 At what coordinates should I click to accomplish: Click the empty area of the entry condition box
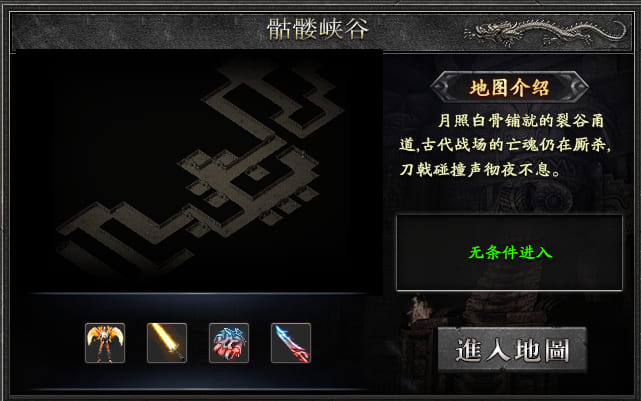point(510,274)
